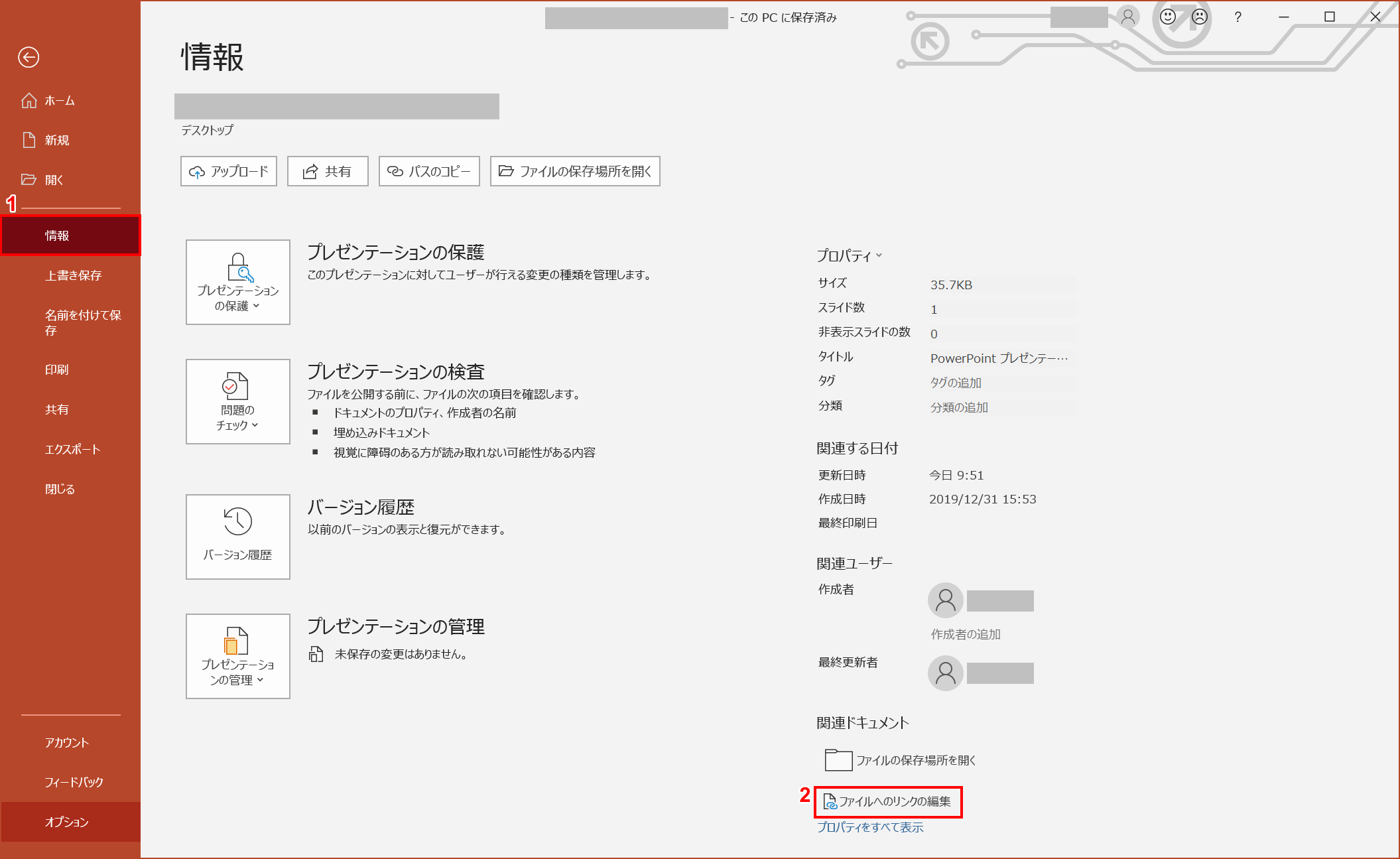Click the タグの追加 field
This screenshot has width=1400, height=859.
pos(1001,383)
